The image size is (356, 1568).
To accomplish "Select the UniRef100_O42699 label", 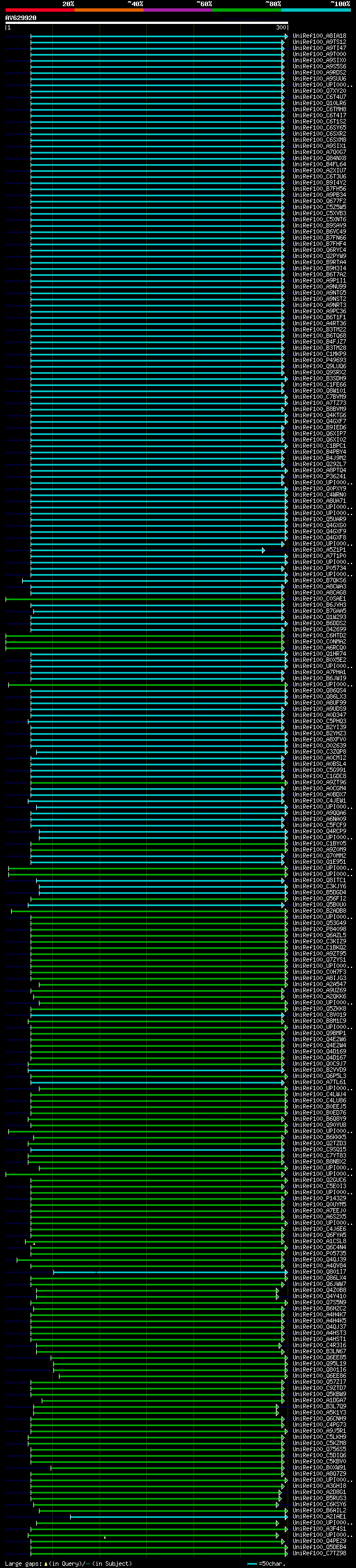I will [x=319, y=630].
